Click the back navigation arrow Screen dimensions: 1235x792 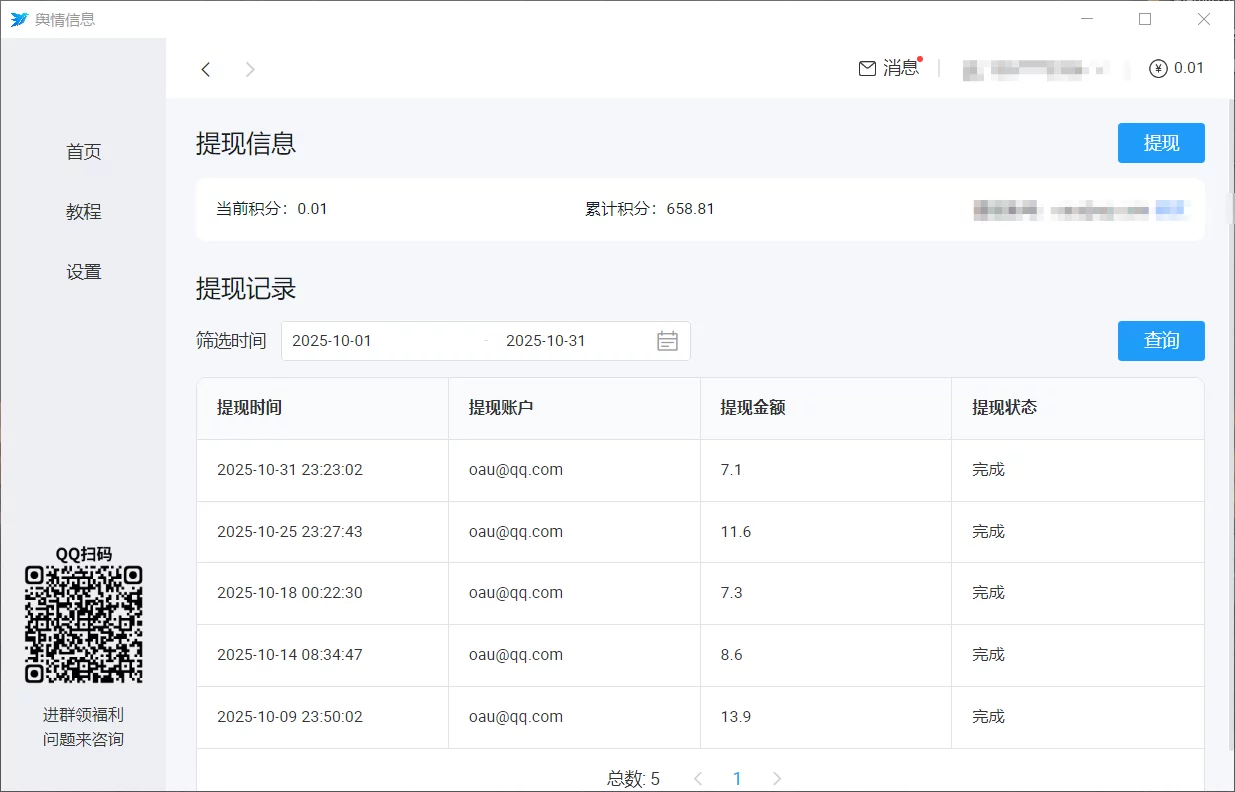click(206, 69)
